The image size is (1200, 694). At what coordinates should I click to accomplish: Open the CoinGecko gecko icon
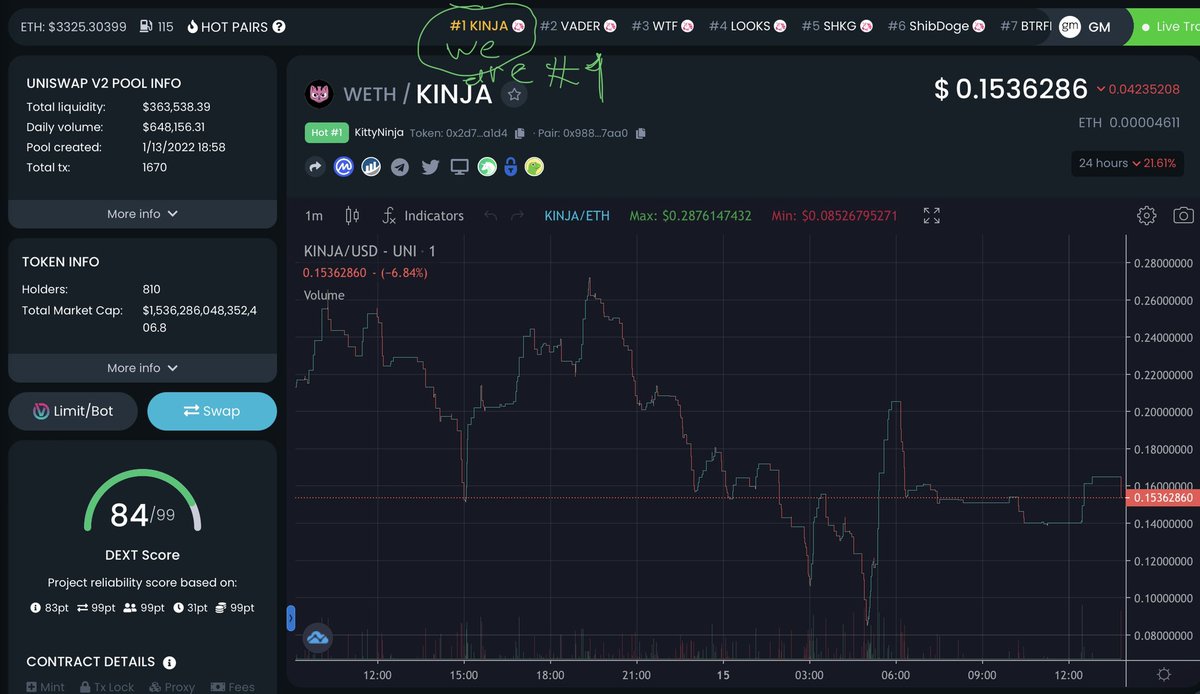coord(535,167)
